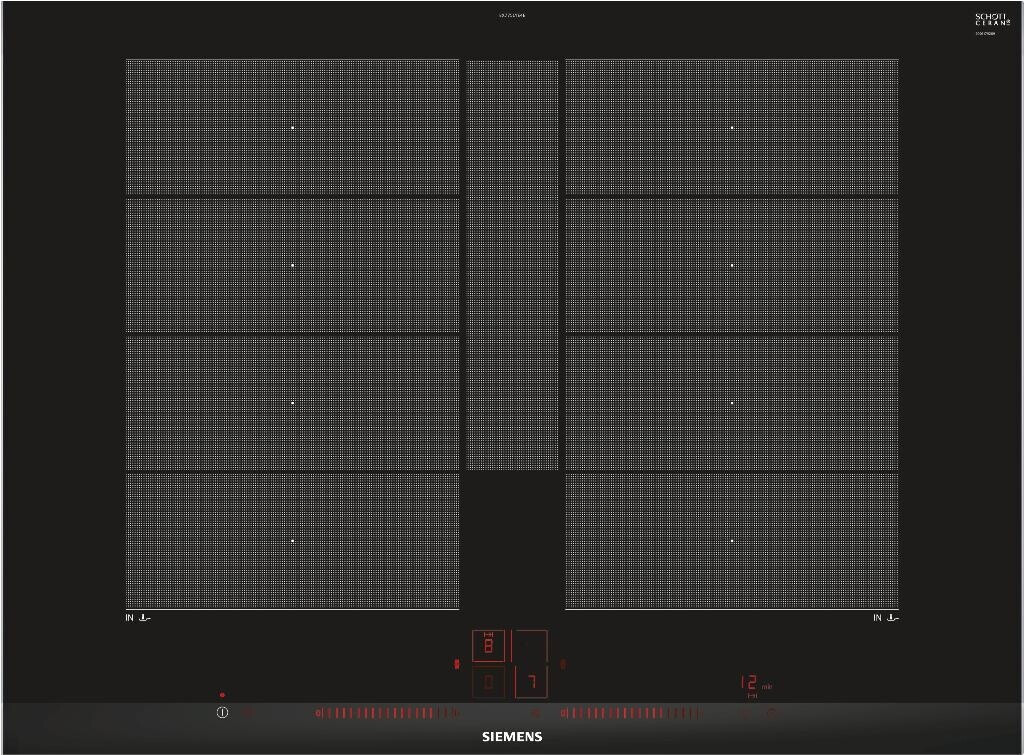Touch the bottom-left cooking zone
1024x755 pixels.
pyautogui.click(x=292, y=541)
